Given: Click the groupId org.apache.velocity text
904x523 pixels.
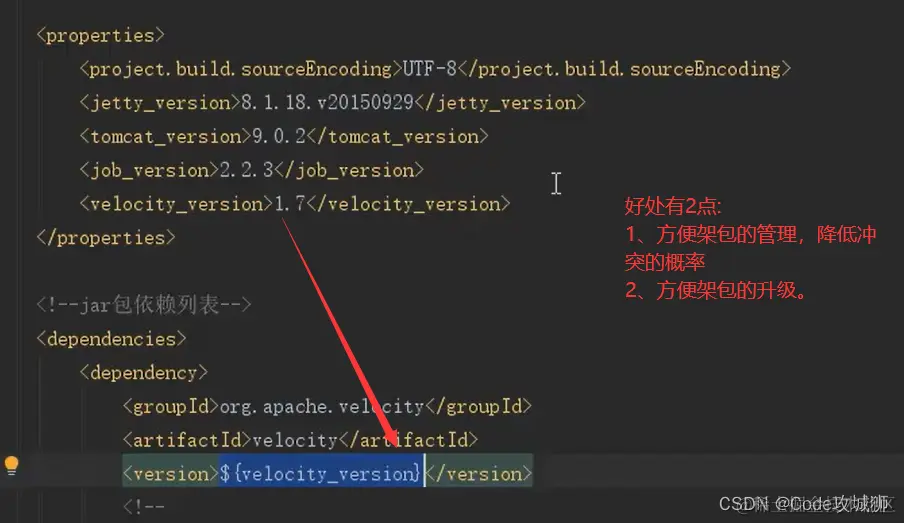Looking at the screenshot, I should point(321,407).
